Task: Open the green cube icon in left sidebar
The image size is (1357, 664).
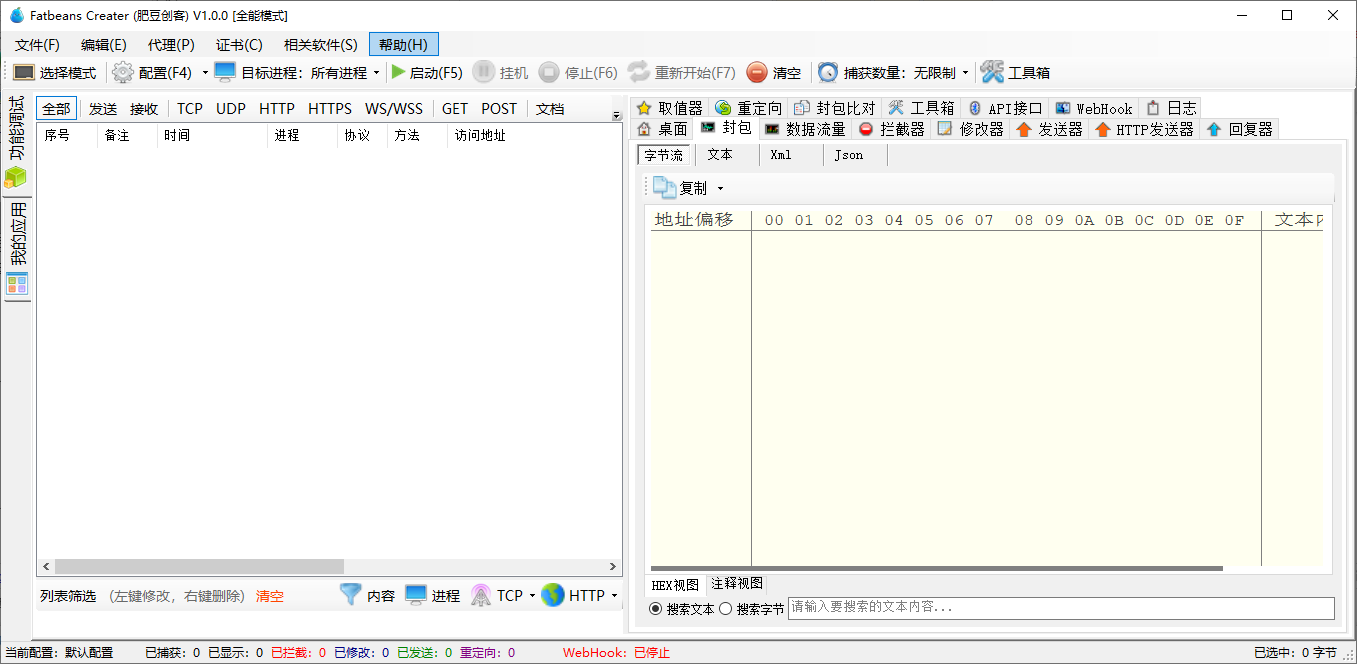Action: pos(16,178)
